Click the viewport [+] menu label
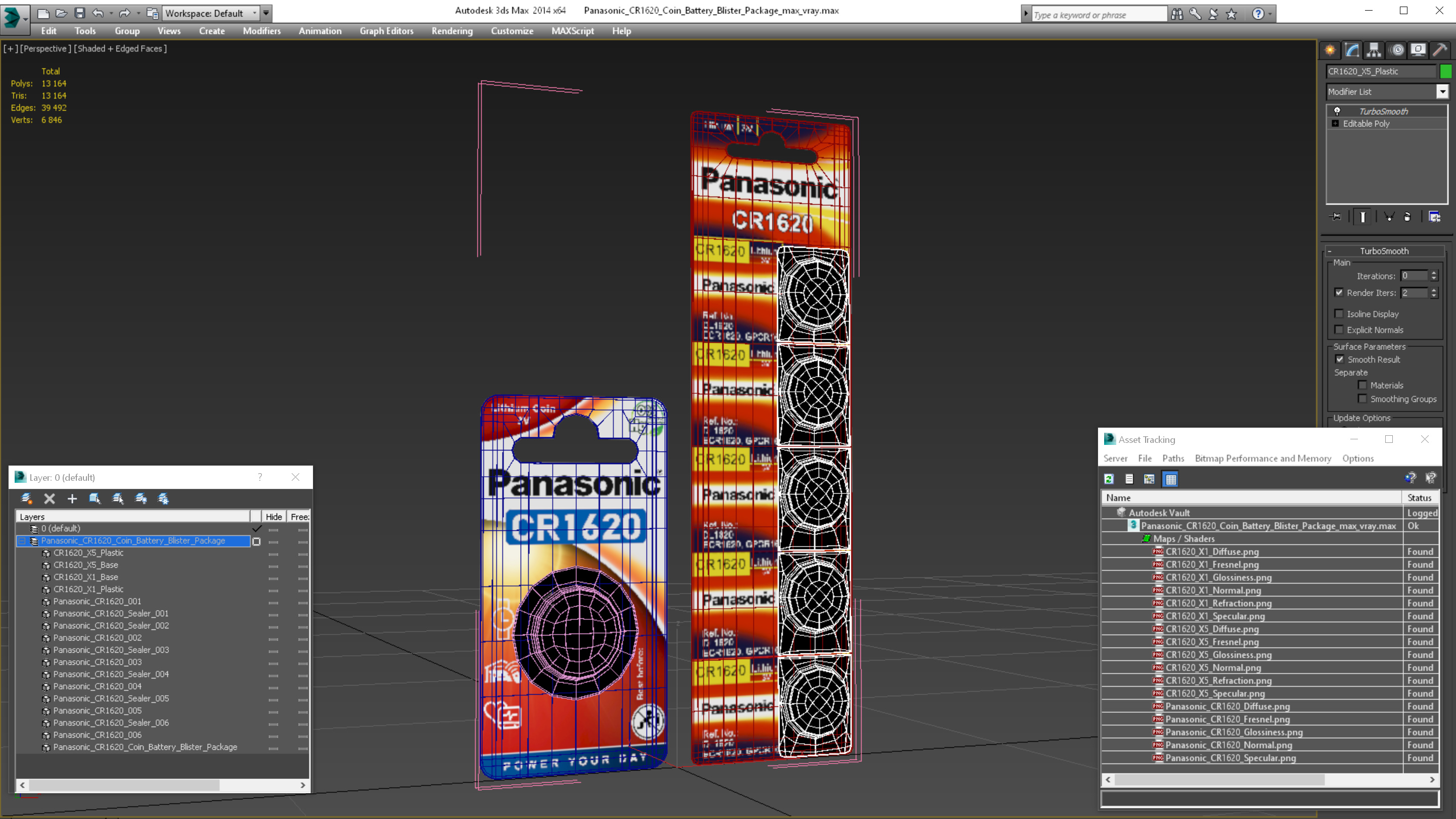Viewport: 1456px width, 819px height. click(10, 49)
